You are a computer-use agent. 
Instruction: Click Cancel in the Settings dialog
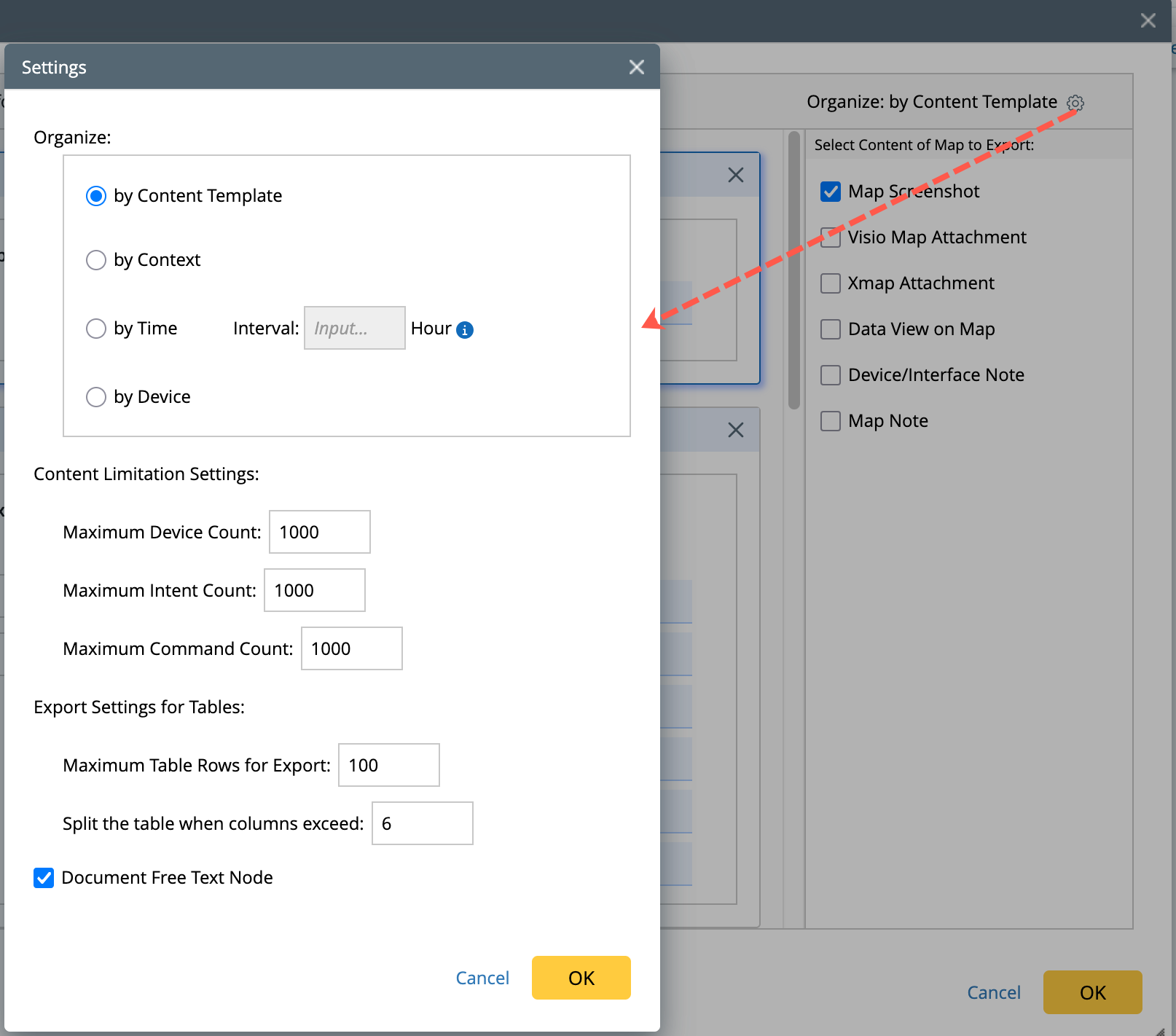[482, 978]
